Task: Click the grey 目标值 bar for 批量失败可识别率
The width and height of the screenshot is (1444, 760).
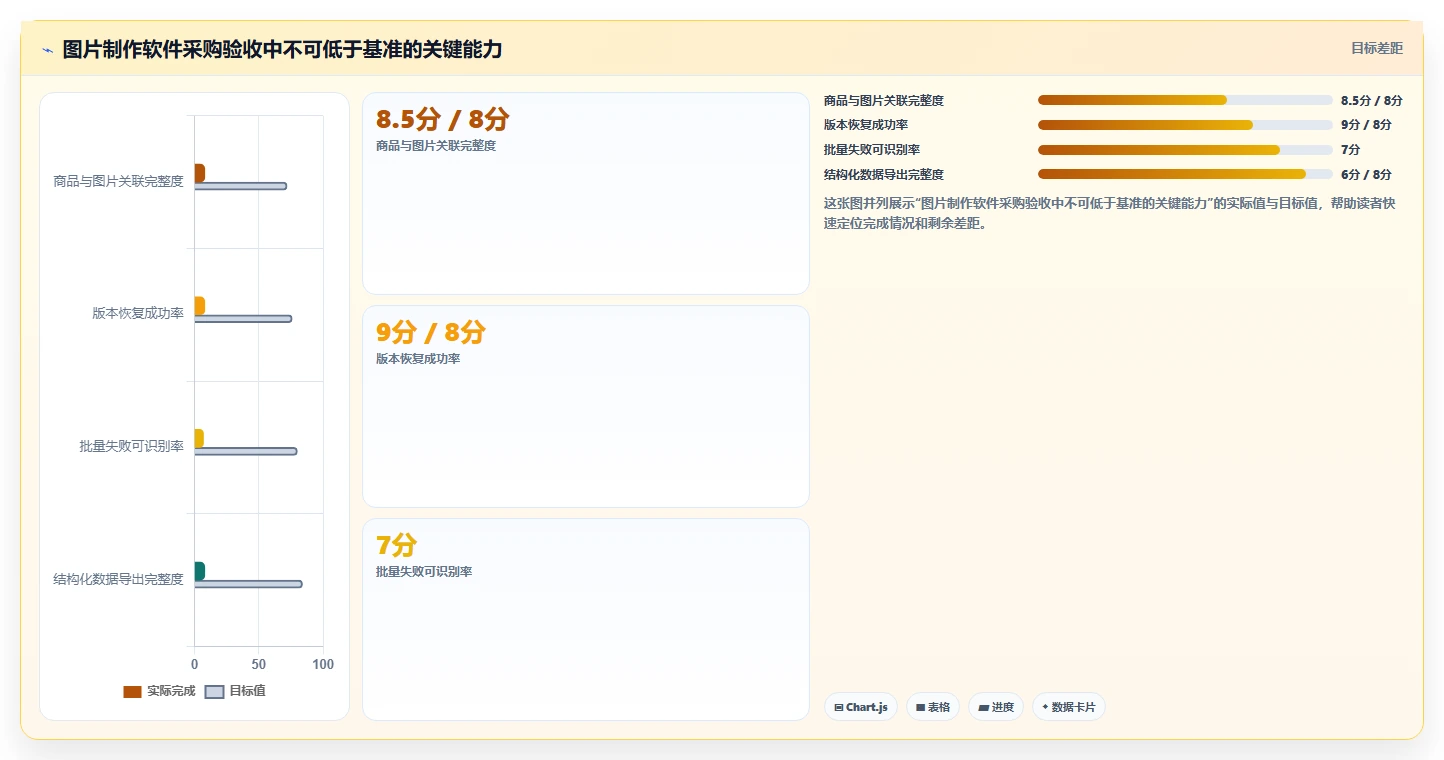Action: coord(245,451)
